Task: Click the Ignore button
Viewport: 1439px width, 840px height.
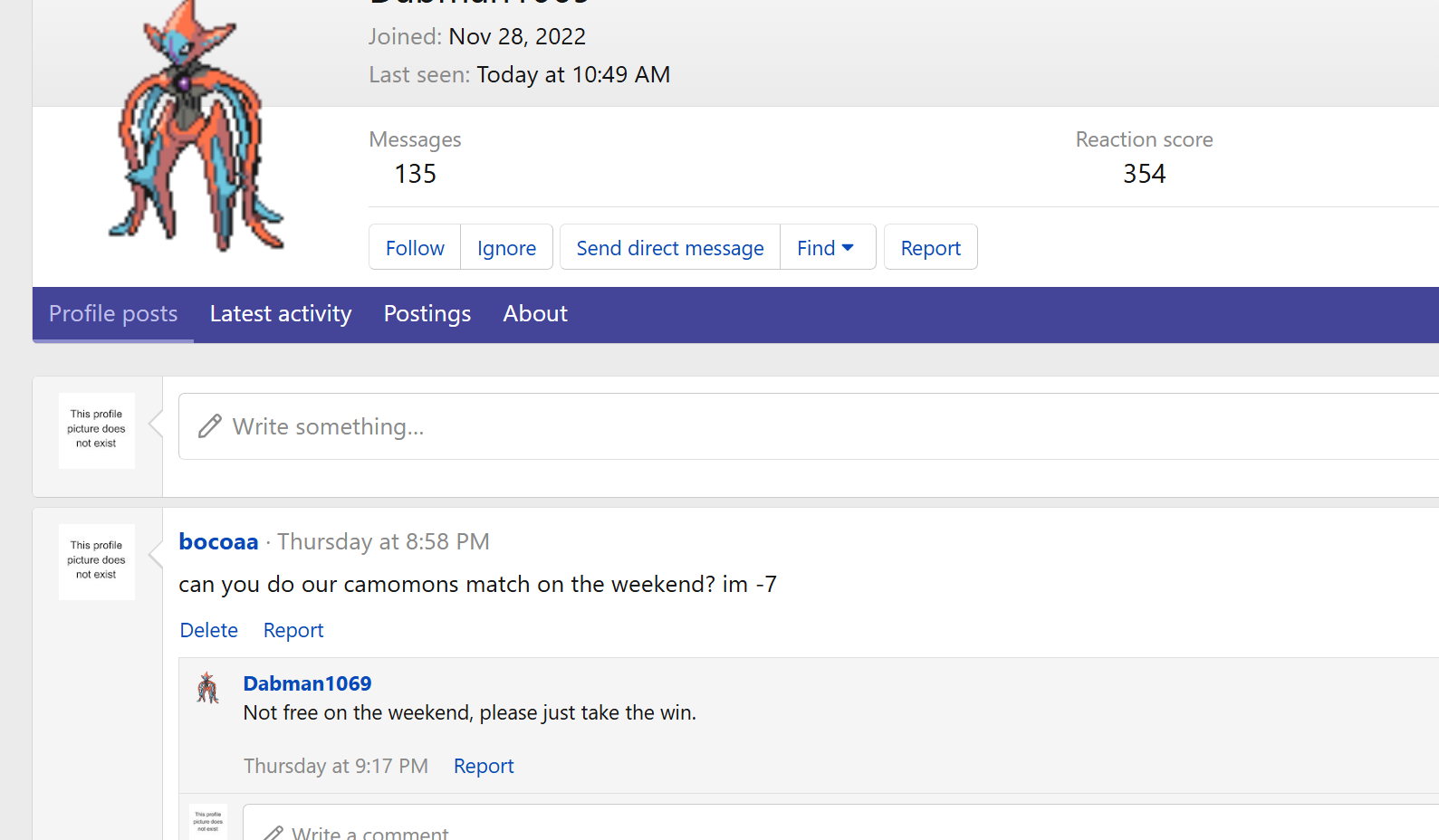Action: tap(506, 247)
